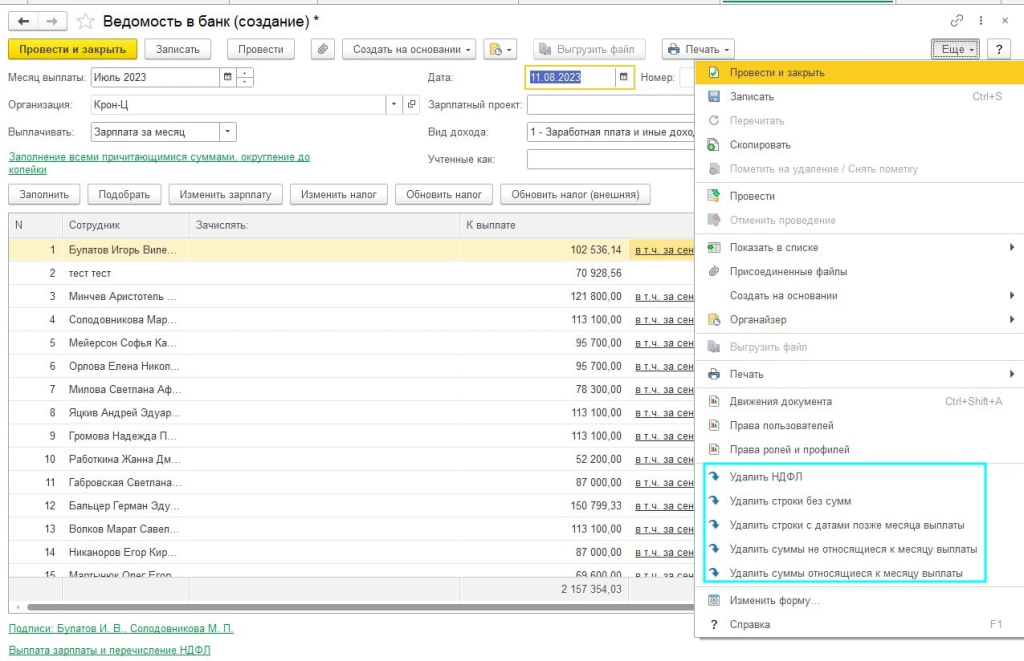Click the Обновить налог button
The height and width of the screenshot is (661, 1024).
point(444,195)
